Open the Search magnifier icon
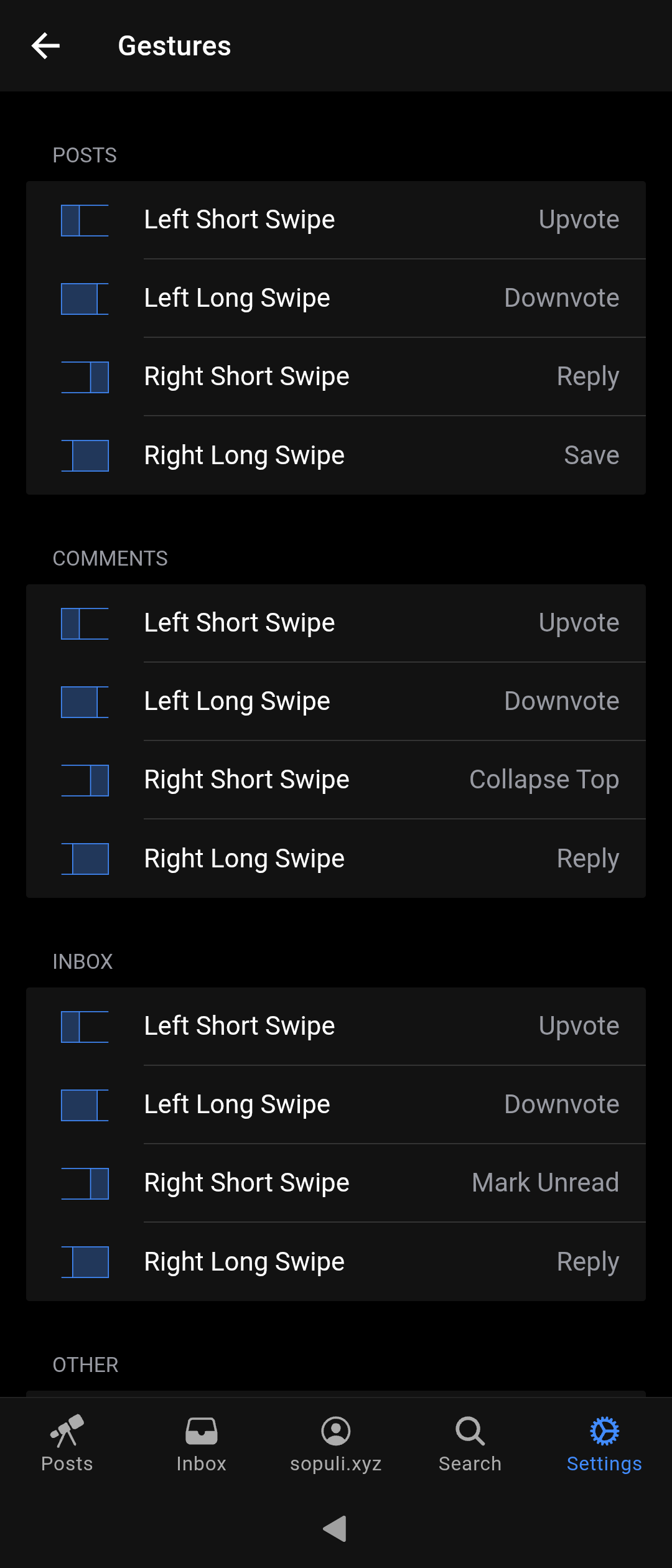The image size is (672, 1568). coord(470,1430)
